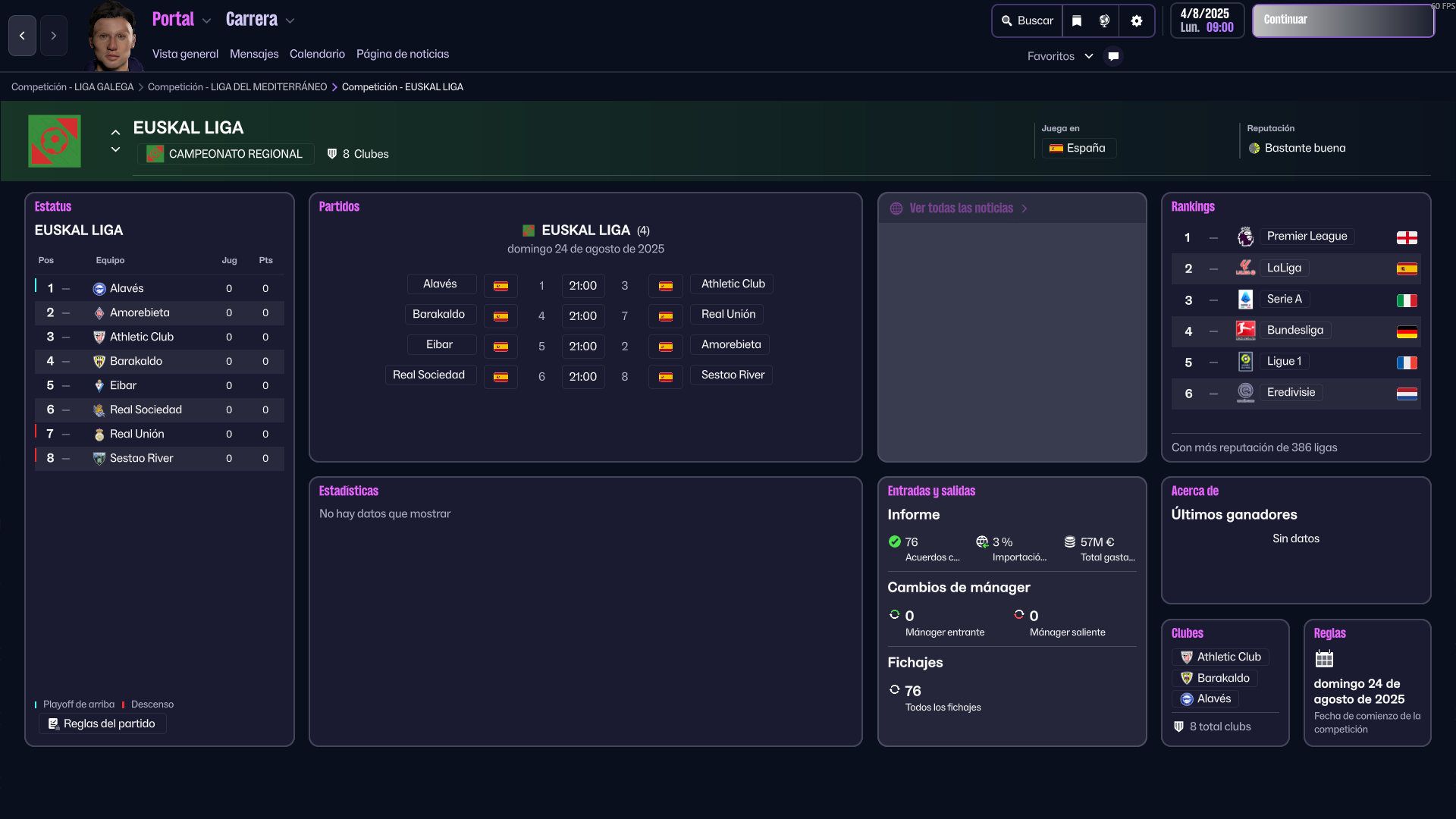
Task: Open settings gear icon
Action: coord(1136,21)
